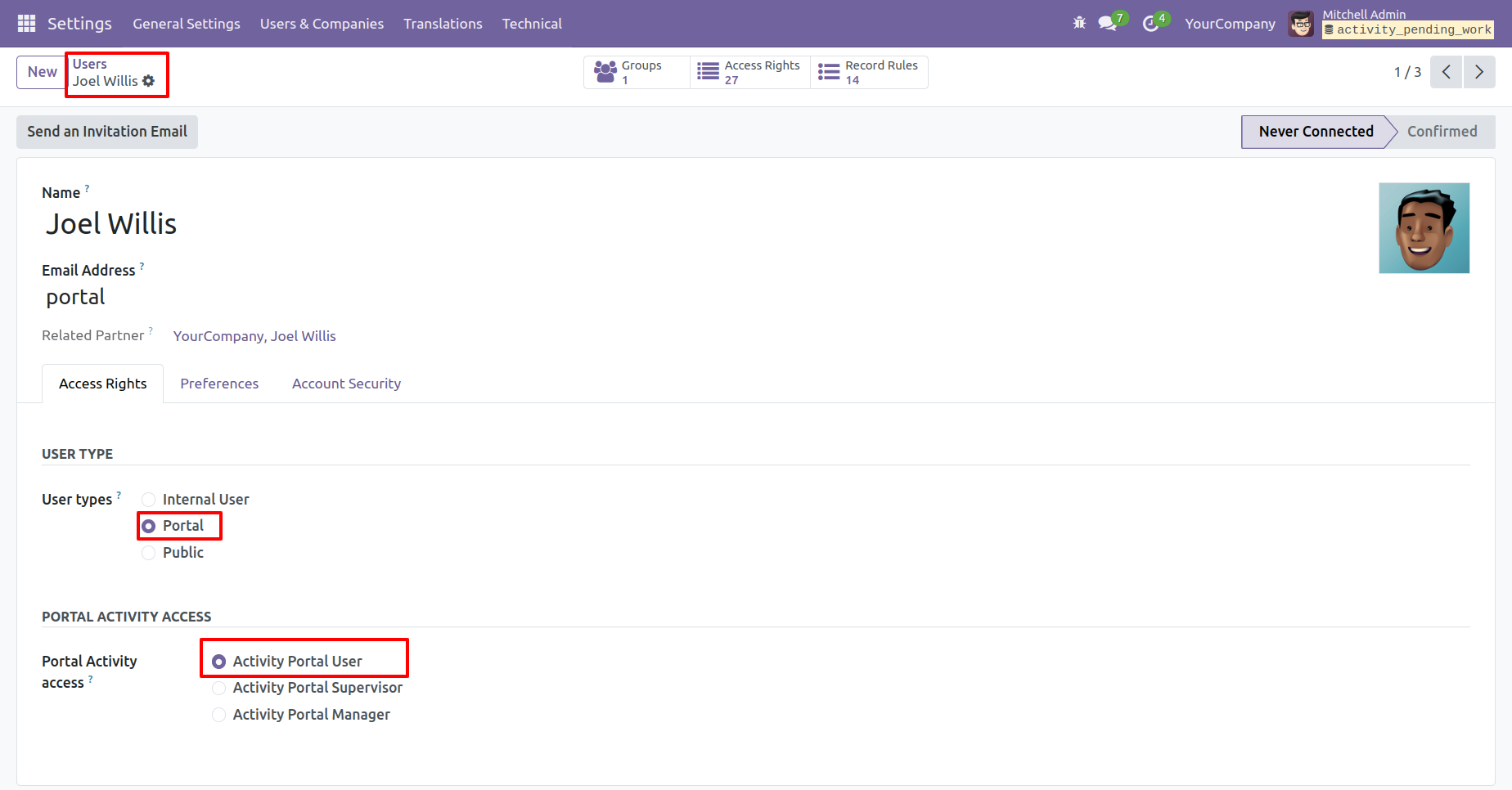The image size is (1512, 790).
Task: Click the Email Address field portal
Action: (76, 297)
